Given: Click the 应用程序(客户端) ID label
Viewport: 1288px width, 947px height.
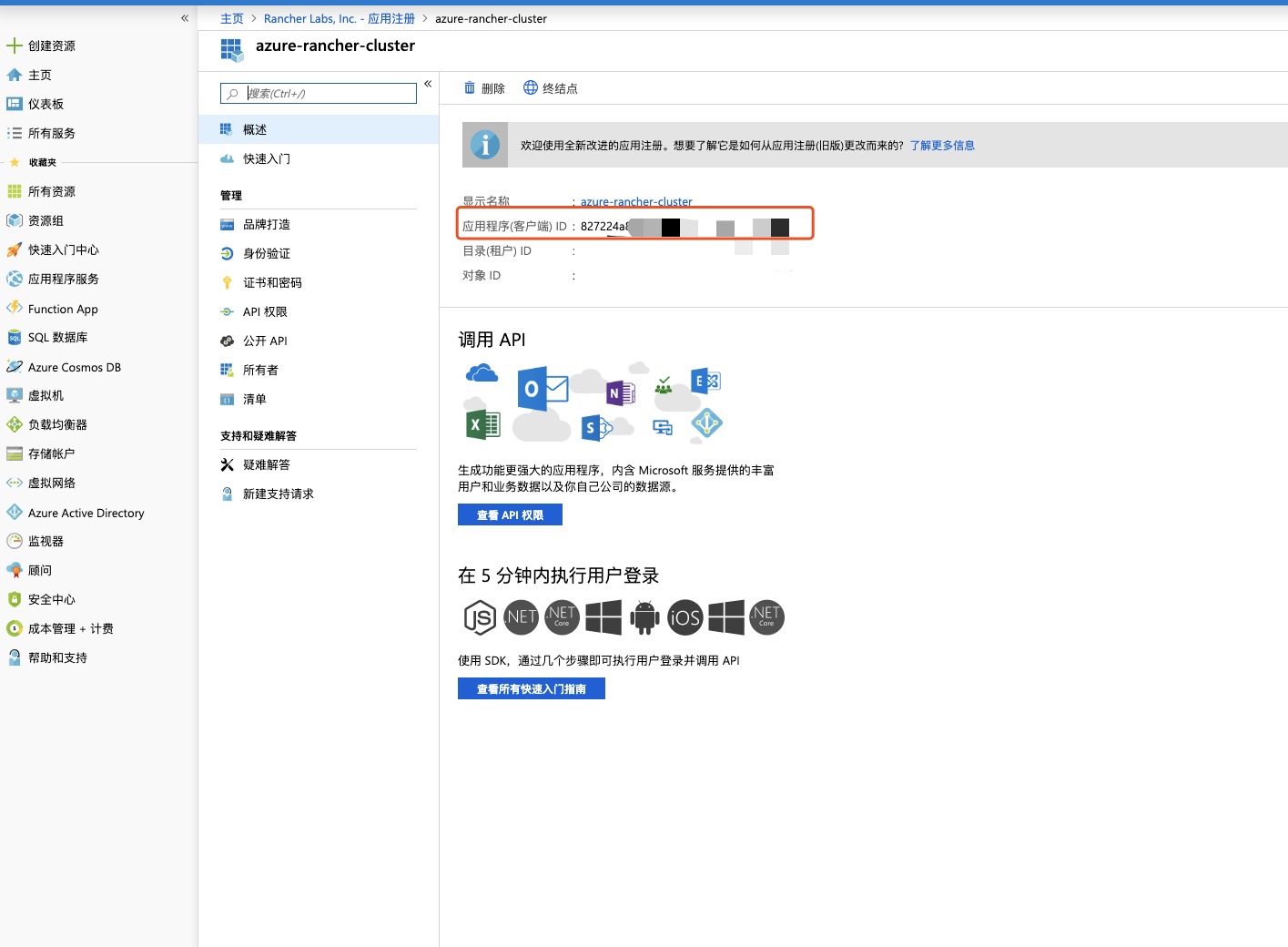Looking at the screenshot, I should [514, 226].
